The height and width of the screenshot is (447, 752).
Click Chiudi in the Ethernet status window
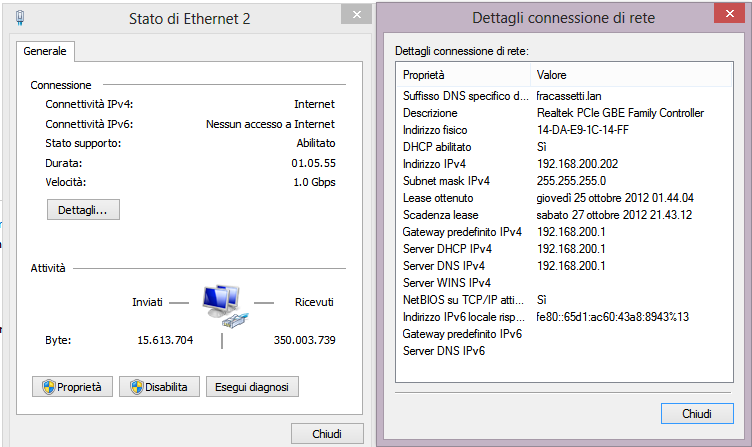pyautogui.click(x=327, y=434)
